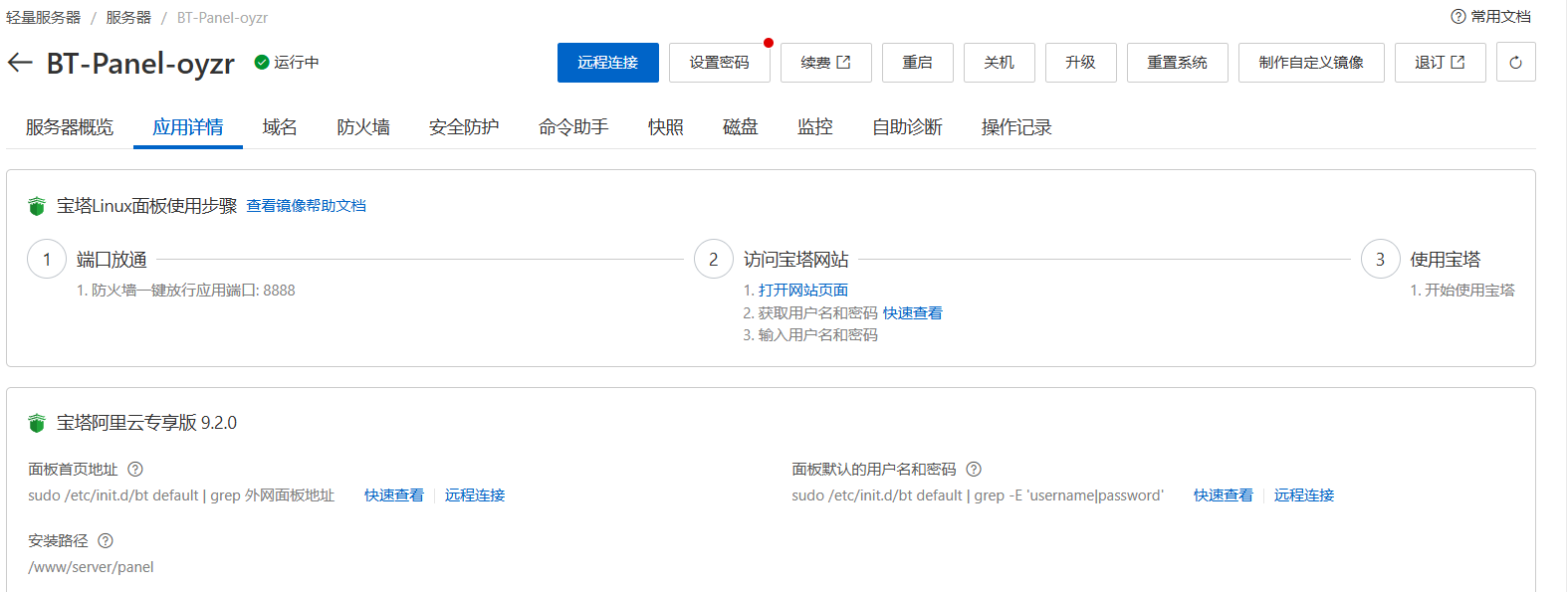The height and width of the screenshot is (592, 1568).
Task: Select the 命令助手 tab
Action: coord(573,127)
